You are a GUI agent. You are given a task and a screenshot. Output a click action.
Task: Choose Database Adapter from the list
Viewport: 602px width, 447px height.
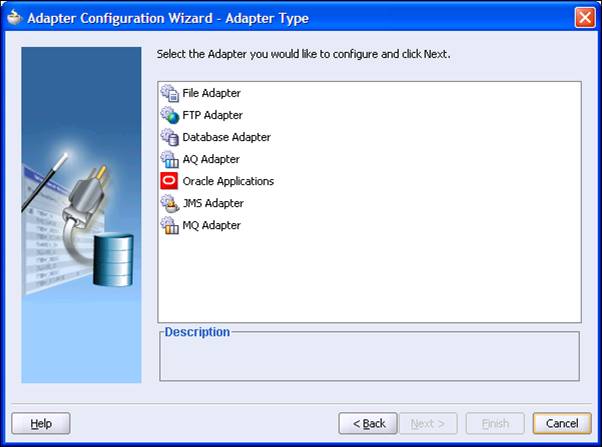(x=226, y=137)
